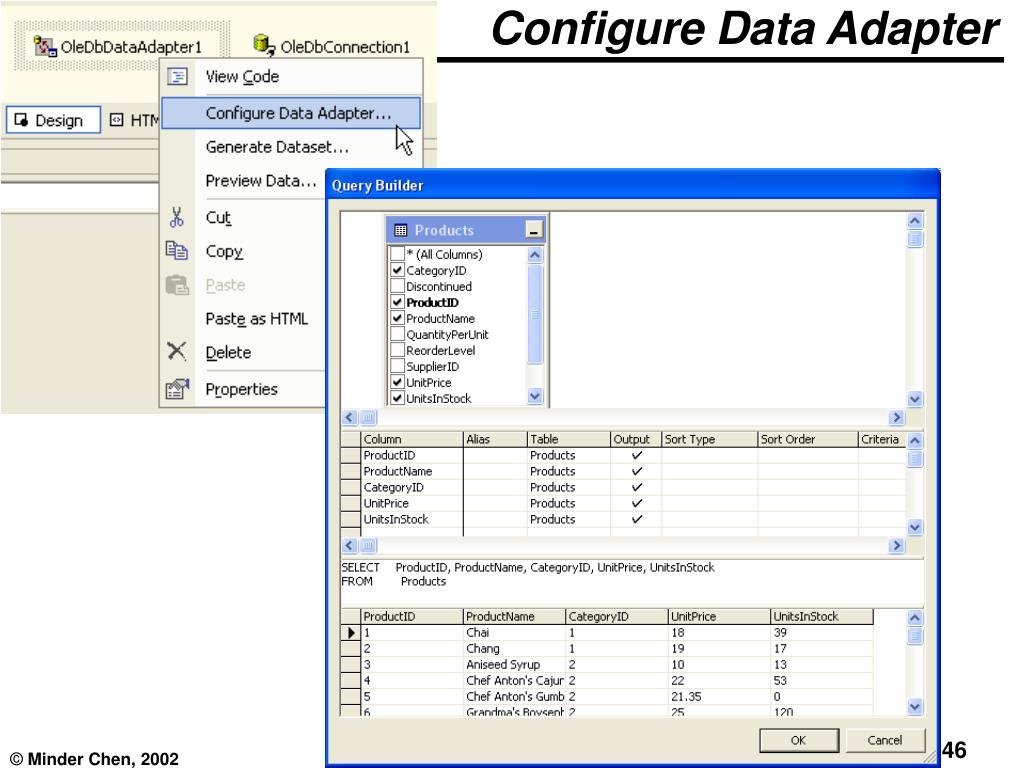Select the 21.35 unit price cell

[720, 696]
